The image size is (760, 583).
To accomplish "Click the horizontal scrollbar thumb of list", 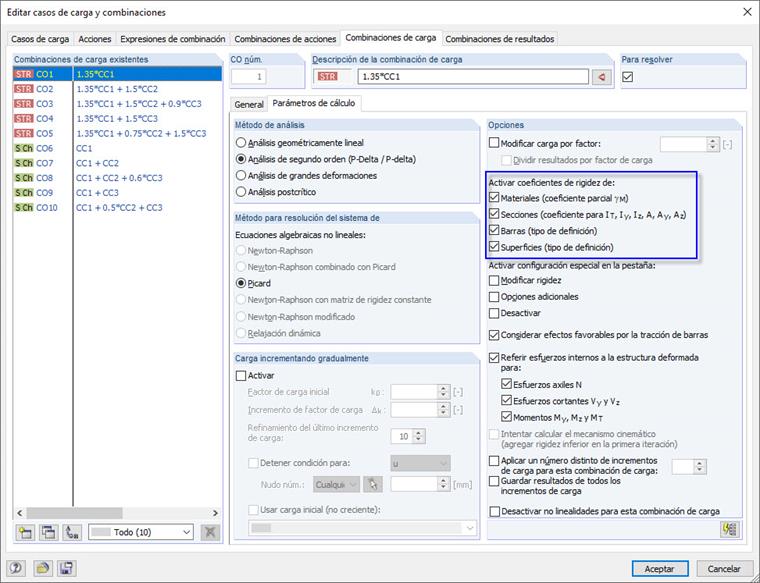I will (74, 513).
